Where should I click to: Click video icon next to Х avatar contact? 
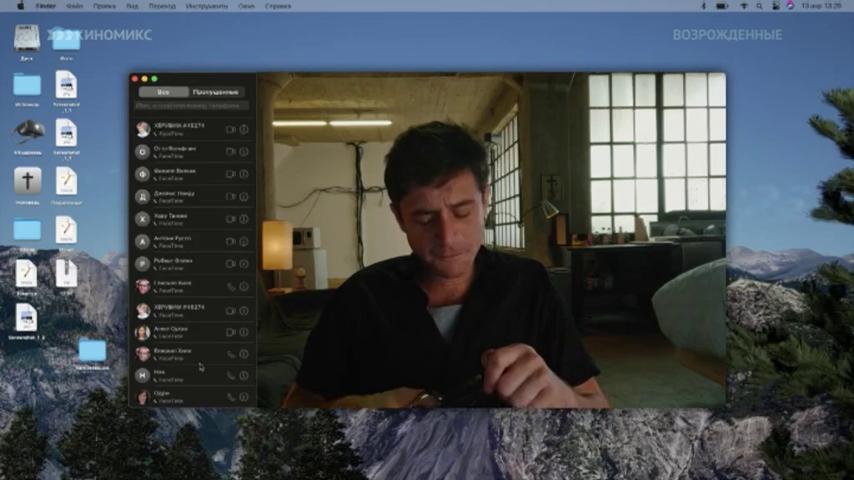point(230,219)
